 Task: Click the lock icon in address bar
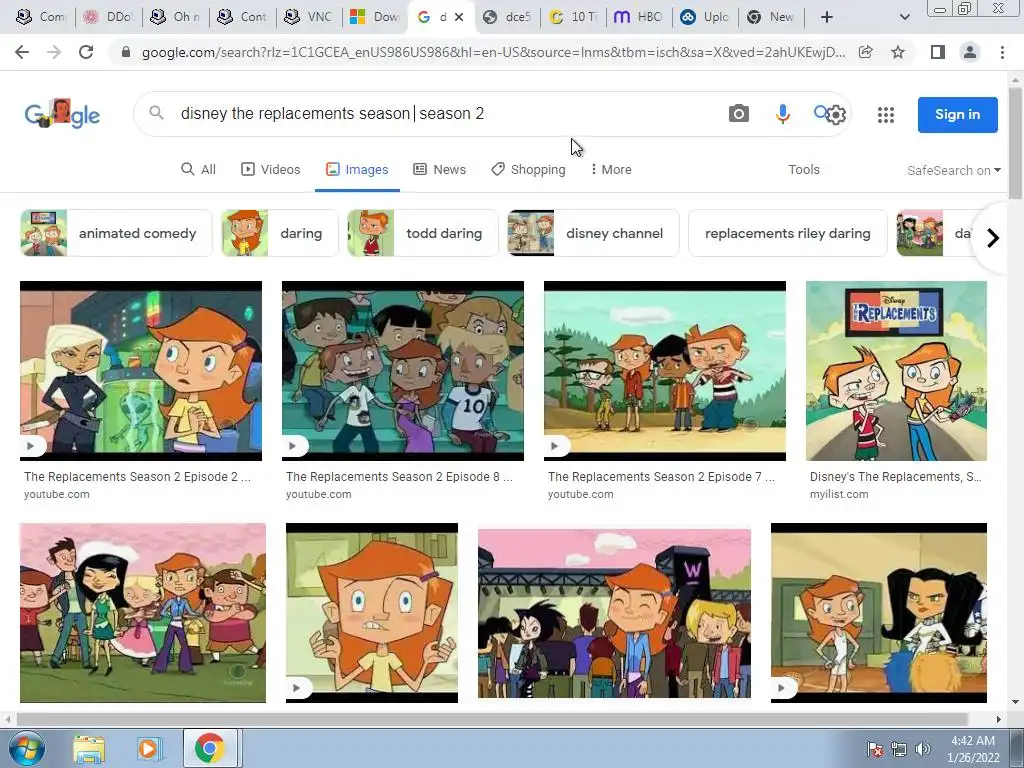click(126, 52)
